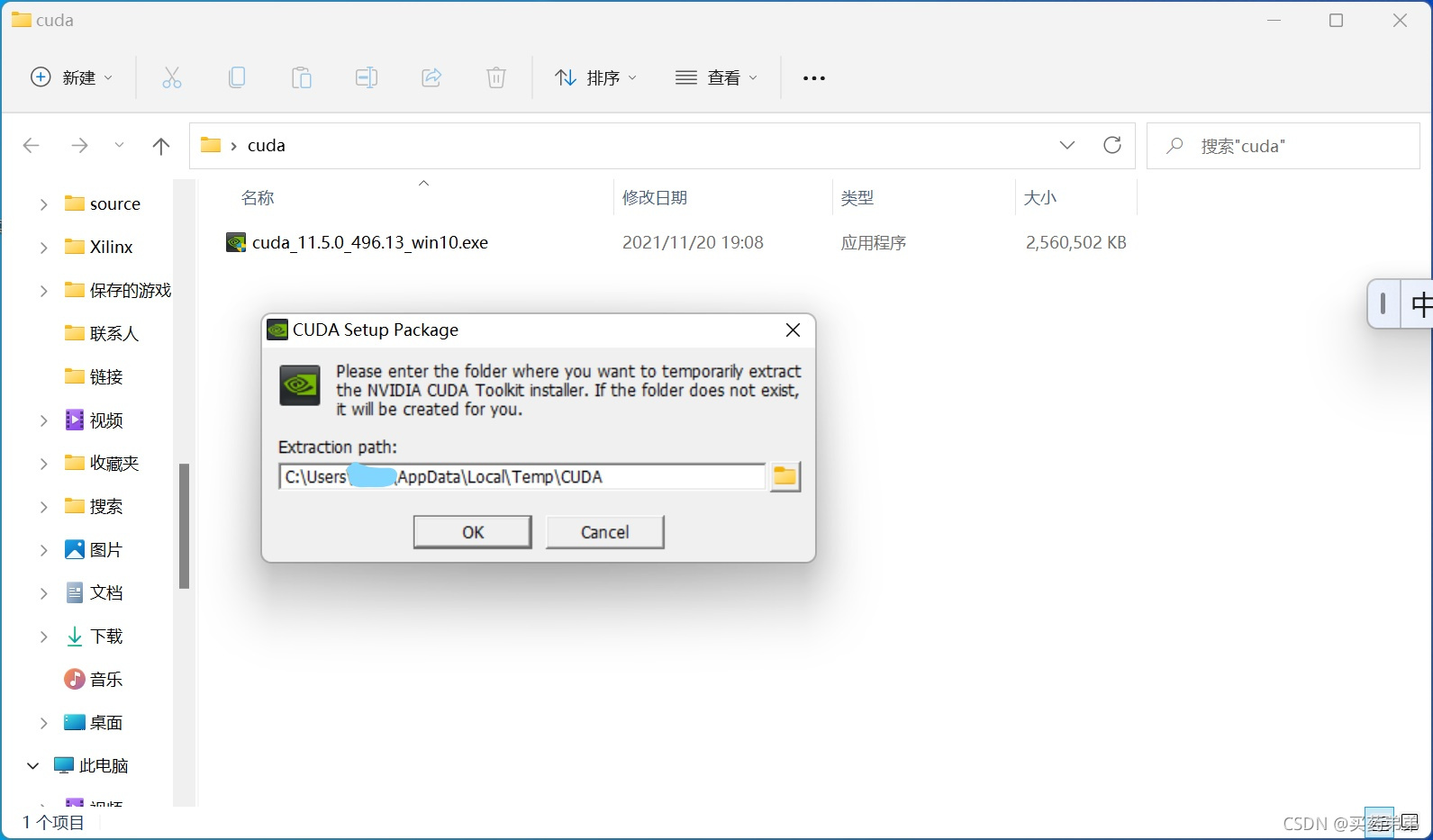Select 链接 folder in sidebar

point(94,377)
